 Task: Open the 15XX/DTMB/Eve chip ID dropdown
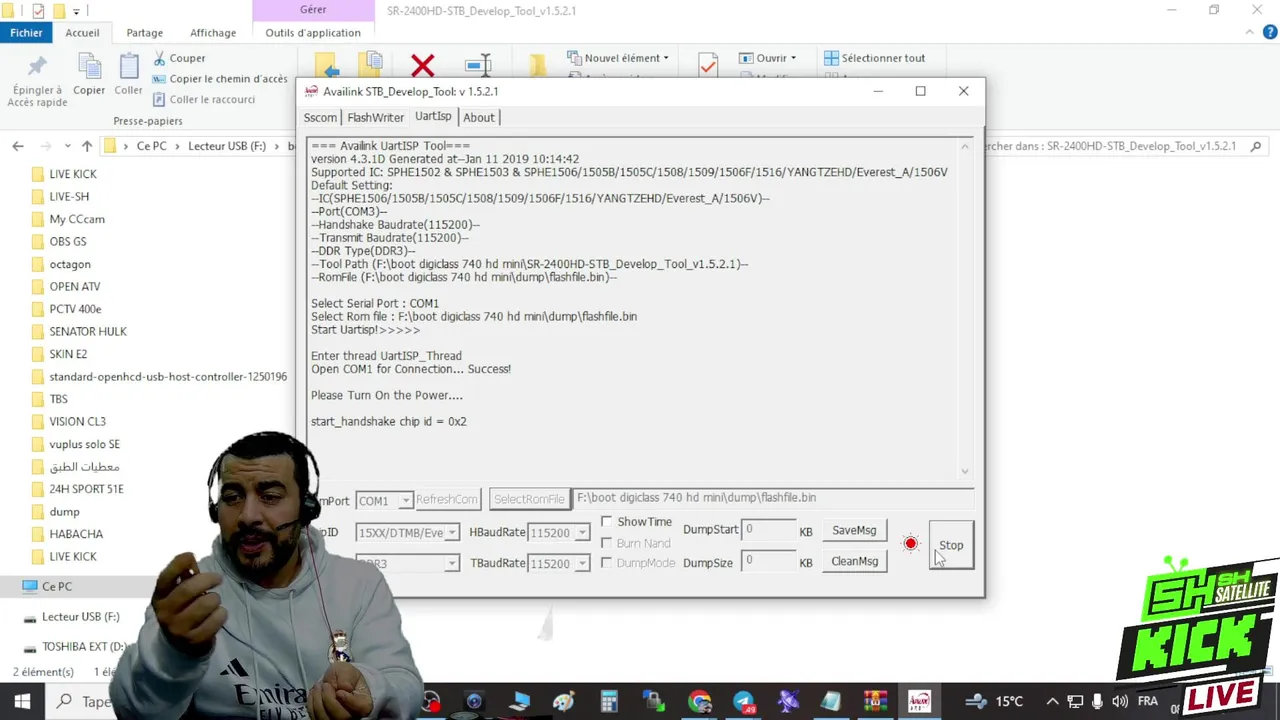tap(452, 532)
